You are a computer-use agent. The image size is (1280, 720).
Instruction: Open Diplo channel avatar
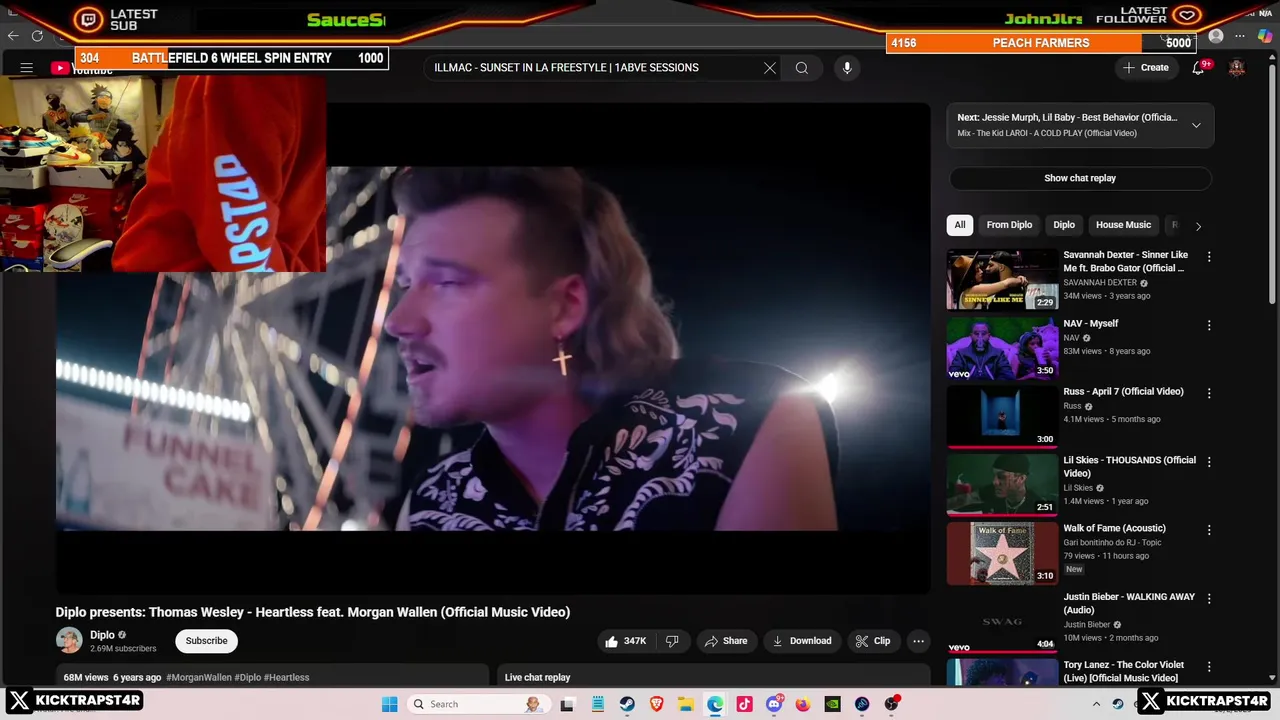[x=69, y=641]
